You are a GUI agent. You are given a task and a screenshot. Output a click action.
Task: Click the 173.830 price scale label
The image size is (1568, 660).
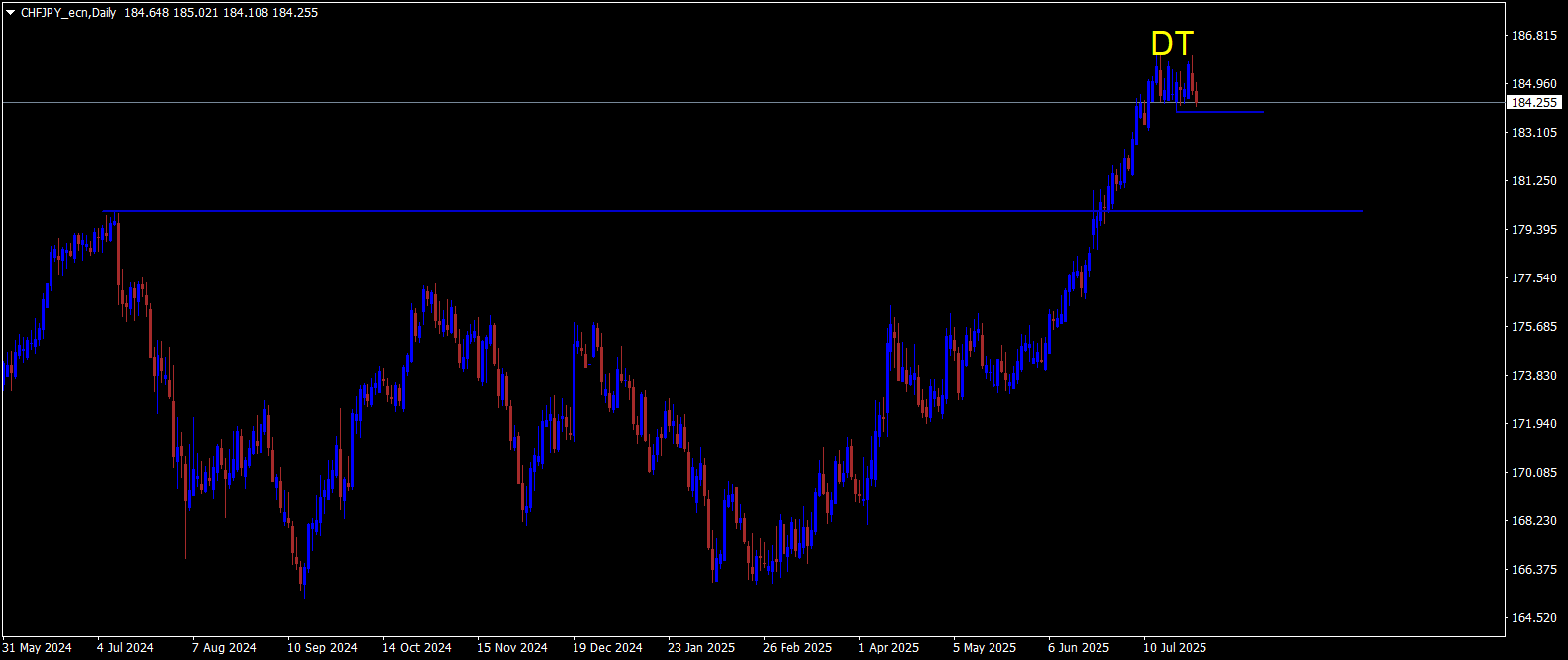point(1534,376)
